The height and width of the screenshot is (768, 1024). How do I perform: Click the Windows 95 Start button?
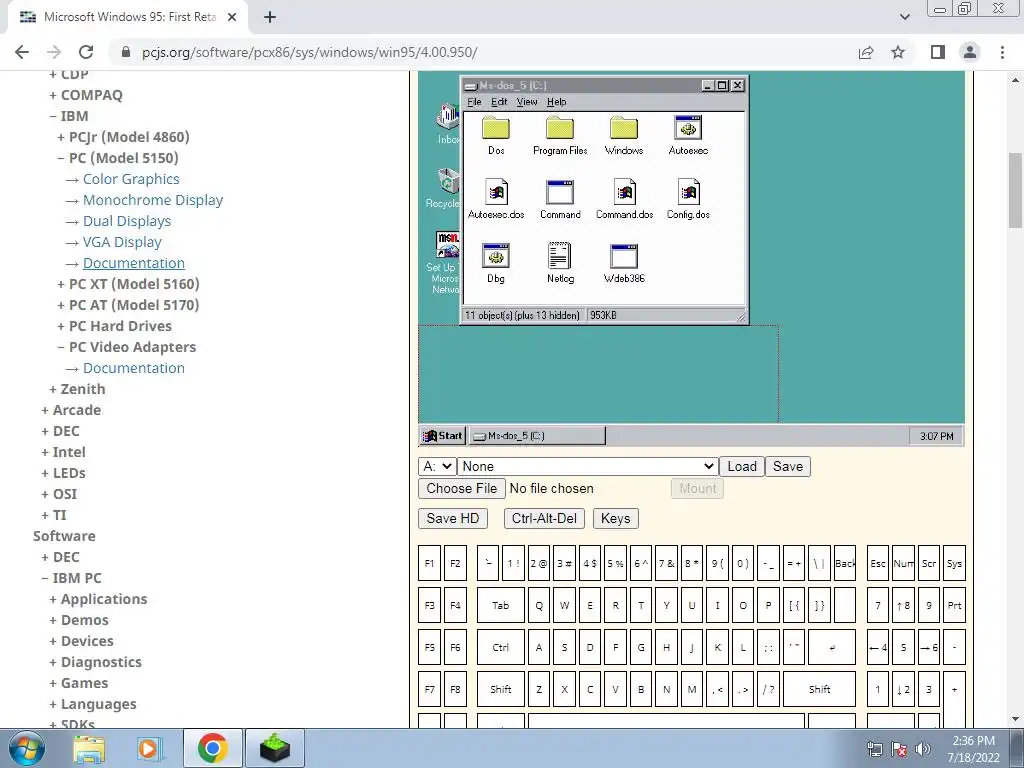[x=442, y=436]
